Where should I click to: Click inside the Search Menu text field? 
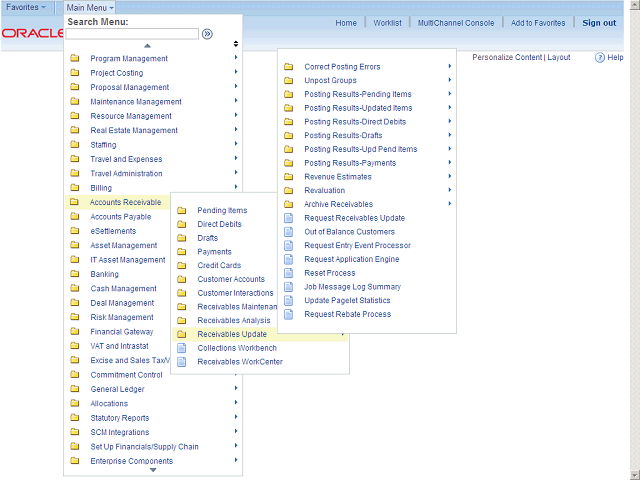[132, 34]
